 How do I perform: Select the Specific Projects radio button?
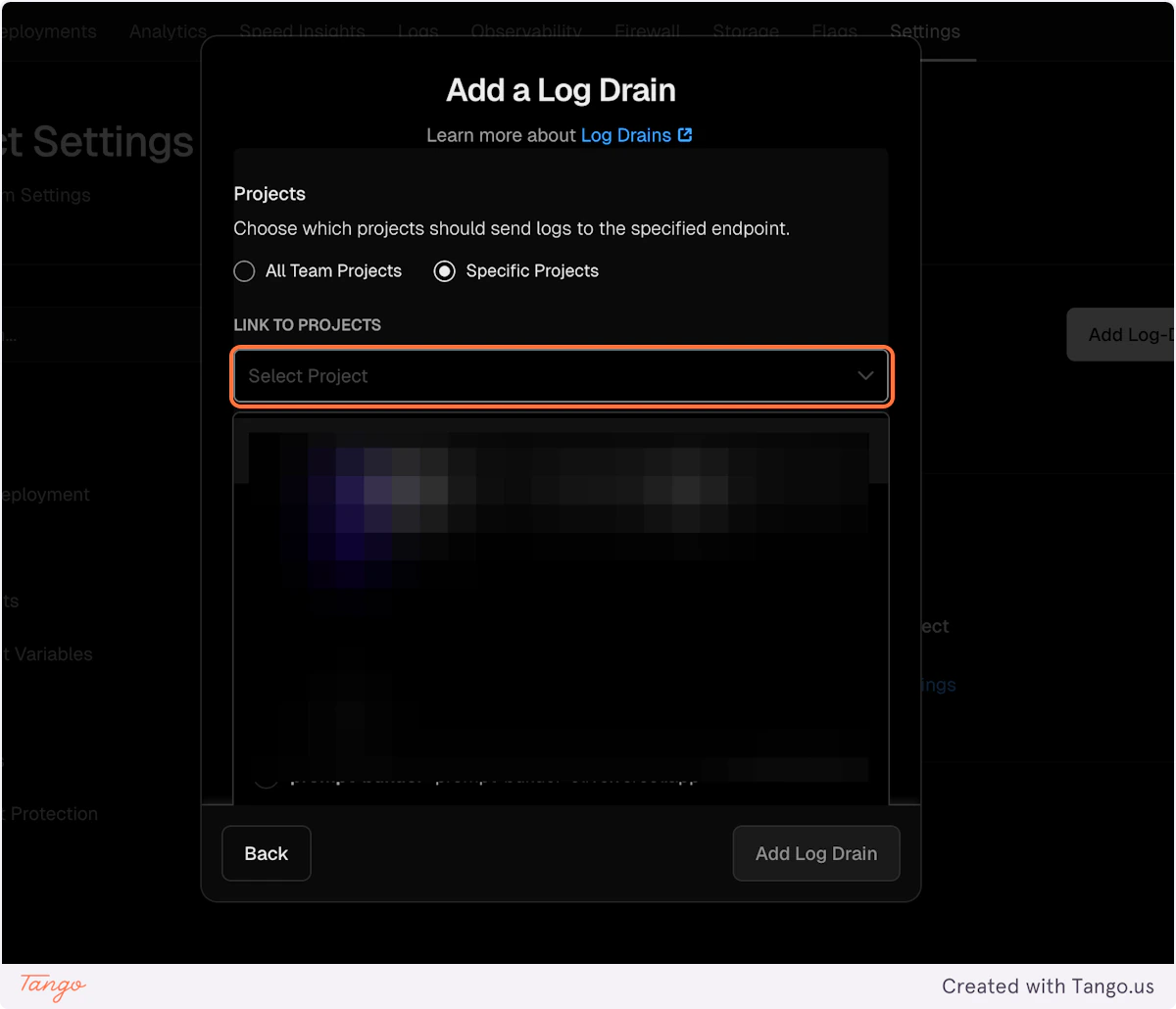444,271
